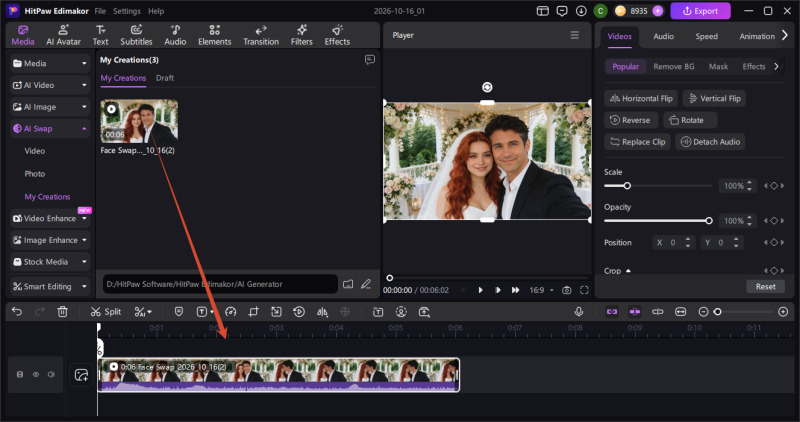The image size is (800, 422).
Task: Click the Position X input field
Action: pyautogui.click(x=673, y=242)
